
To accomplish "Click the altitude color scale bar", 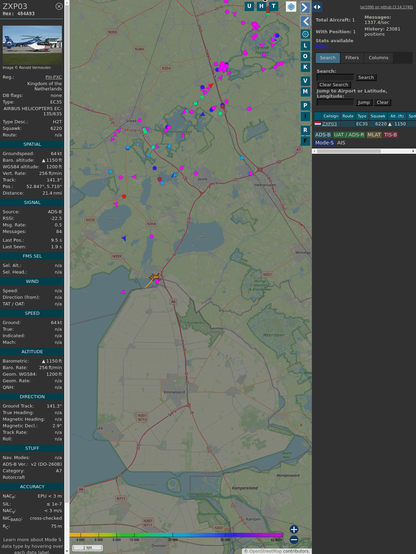I will pyautogui.click(x=176, y=535).
